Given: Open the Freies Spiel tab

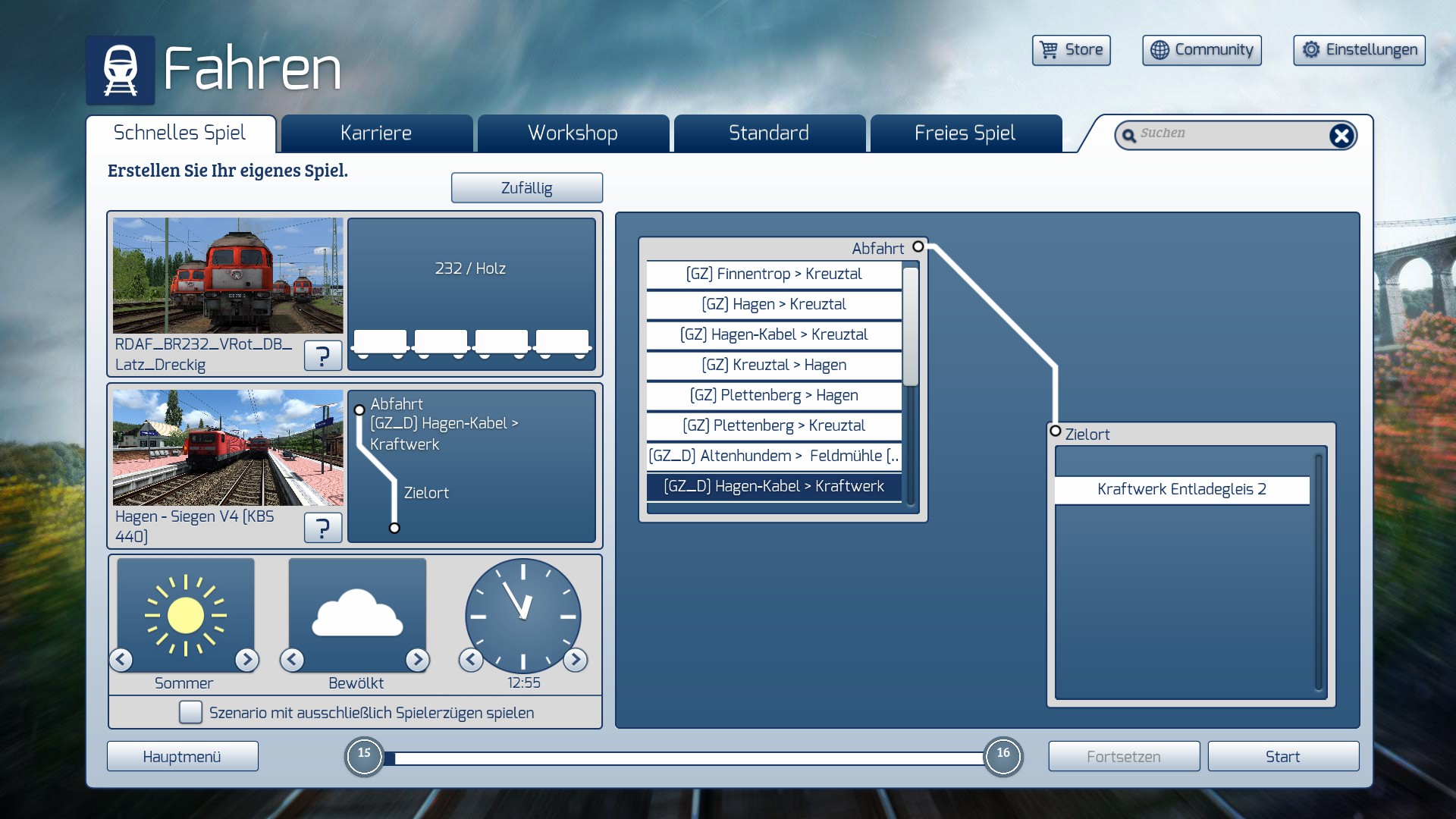Looking at the screenshot, I should click(x=965, y=133).
